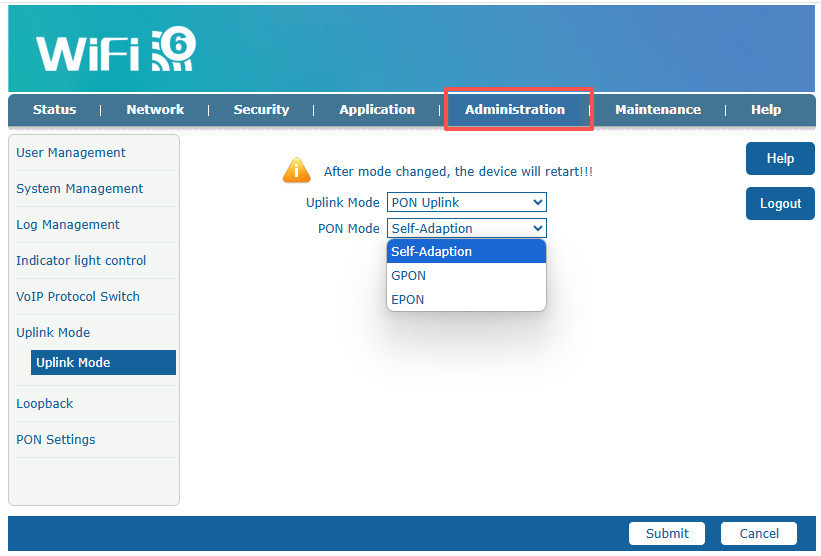Open Indicator light control settings
The height and width of the screenshot is (556, 821).
81,261
